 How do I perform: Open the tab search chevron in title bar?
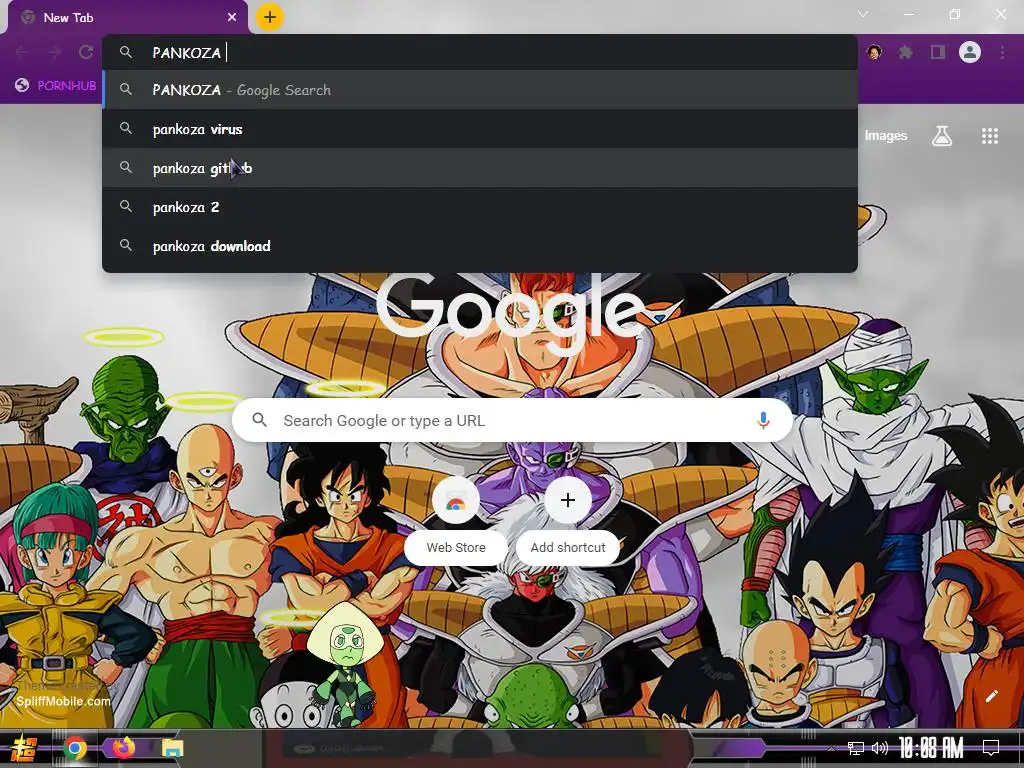pyautogui.click(x=863, y=14)
